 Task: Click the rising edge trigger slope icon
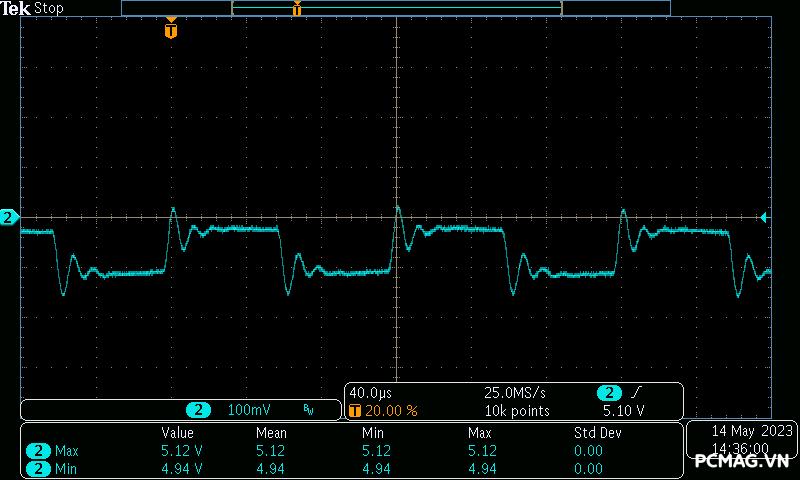636,393
